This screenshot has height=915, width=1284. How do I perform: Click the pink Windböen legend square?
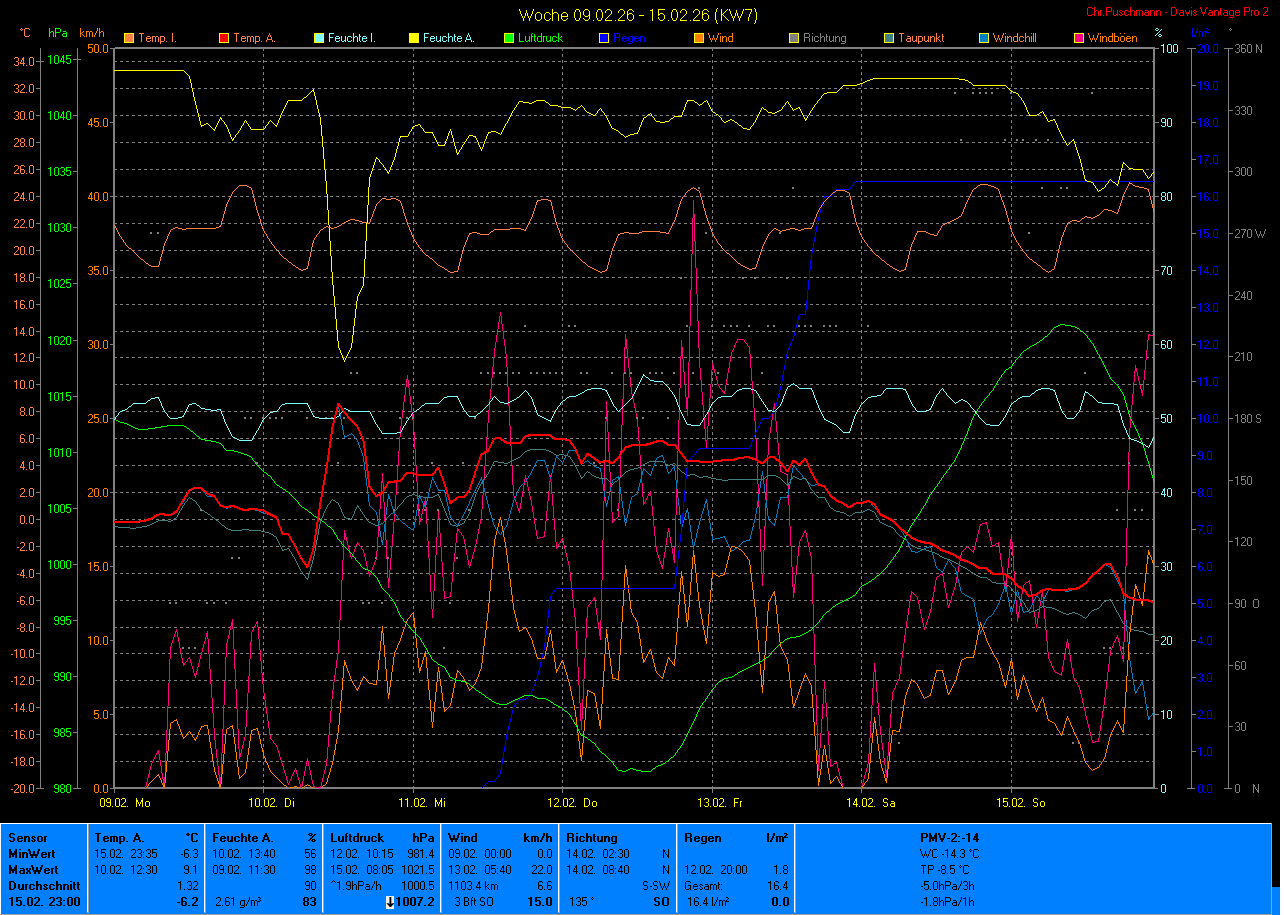click(1078, 38)
